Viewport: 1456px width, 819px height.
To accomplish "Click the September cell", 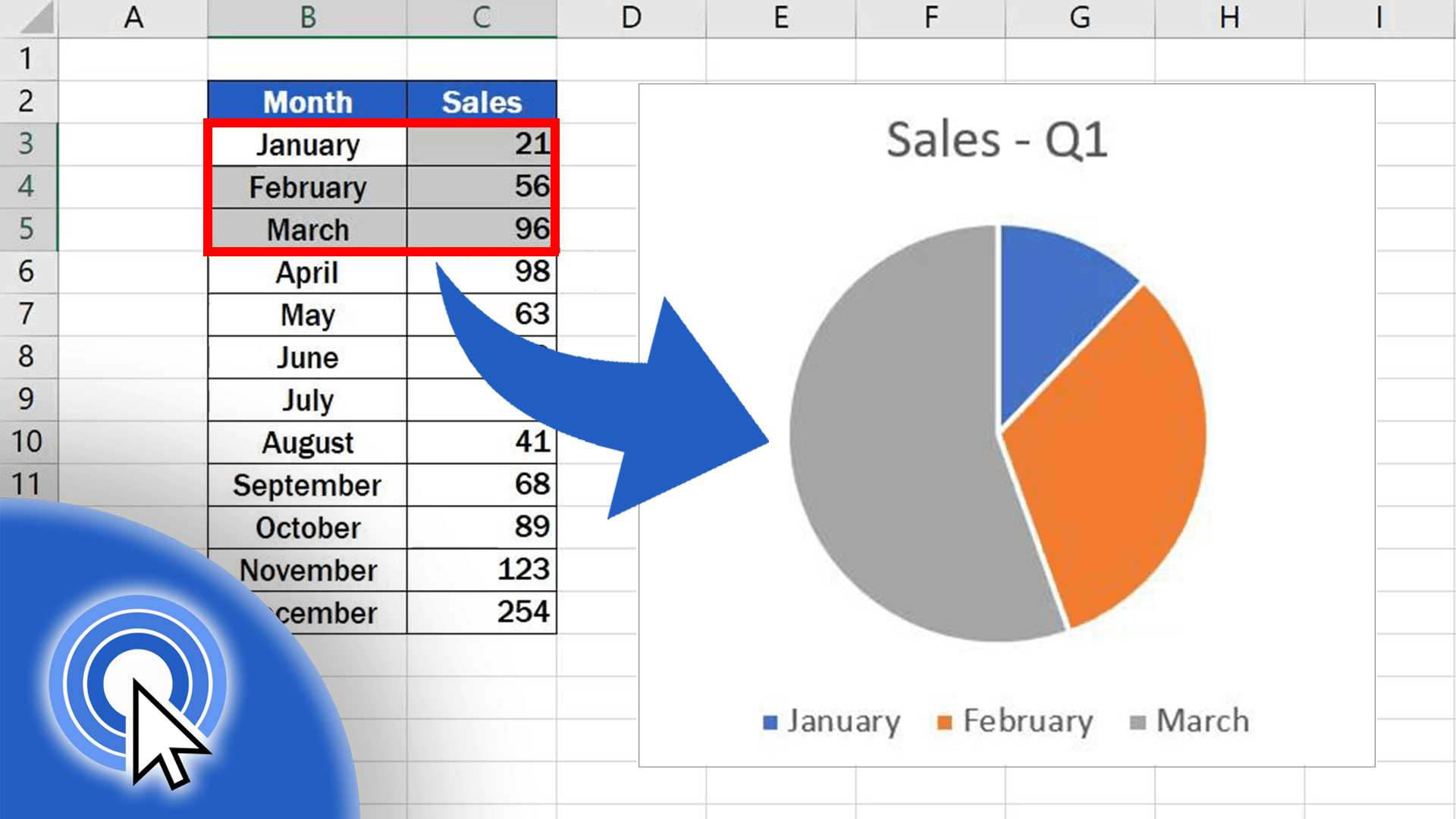I will click(x=307, y=485).
